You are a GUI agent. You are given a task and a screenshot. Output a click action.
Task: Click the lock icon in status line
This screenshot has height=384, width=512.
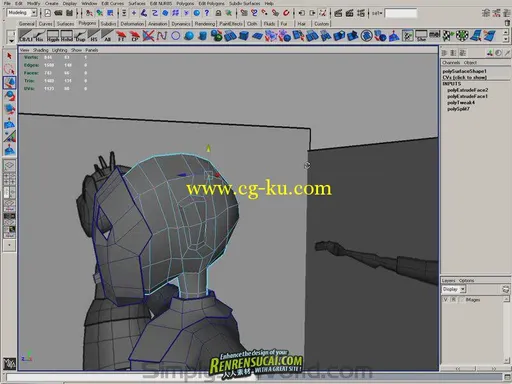tap(218, 13)
